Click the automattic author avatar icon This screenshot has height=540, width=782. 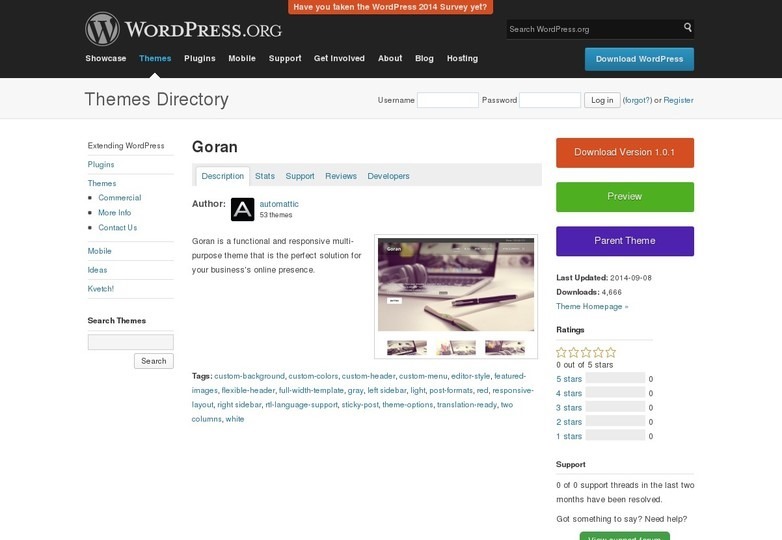coord(242,209)
